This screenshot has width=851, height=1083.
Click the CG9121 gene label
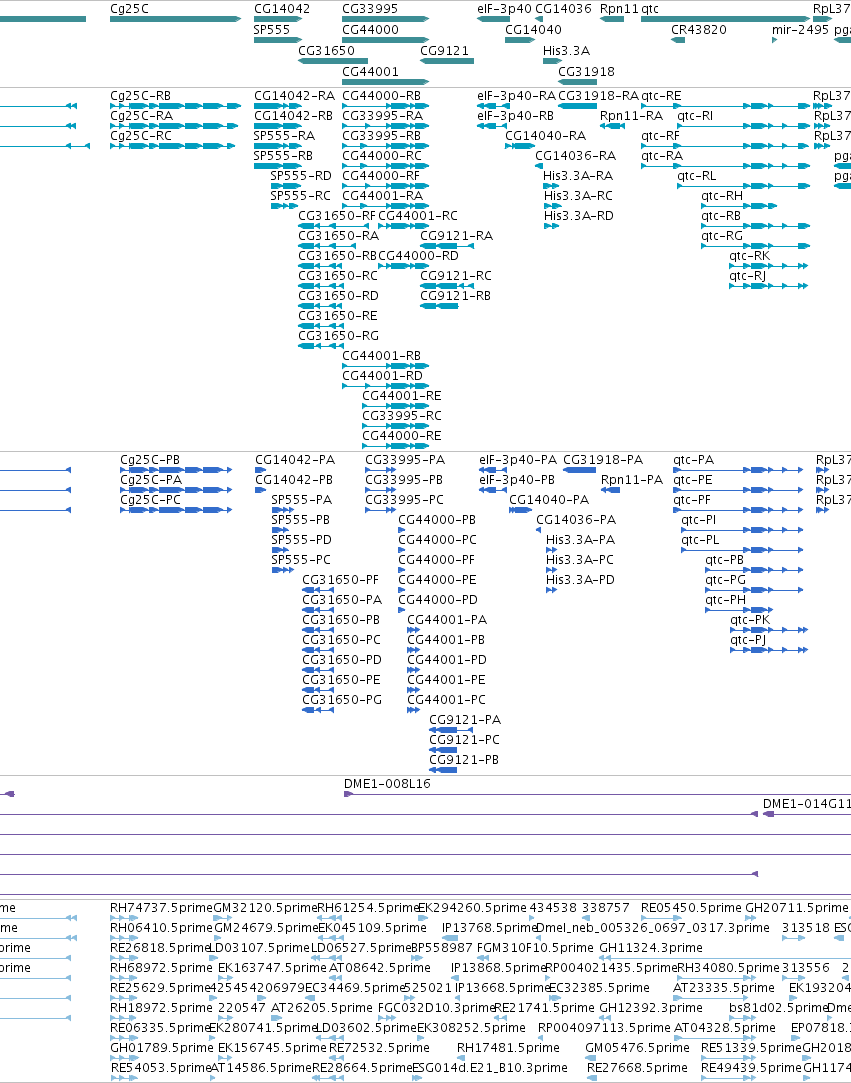click(x=444, y=50)
